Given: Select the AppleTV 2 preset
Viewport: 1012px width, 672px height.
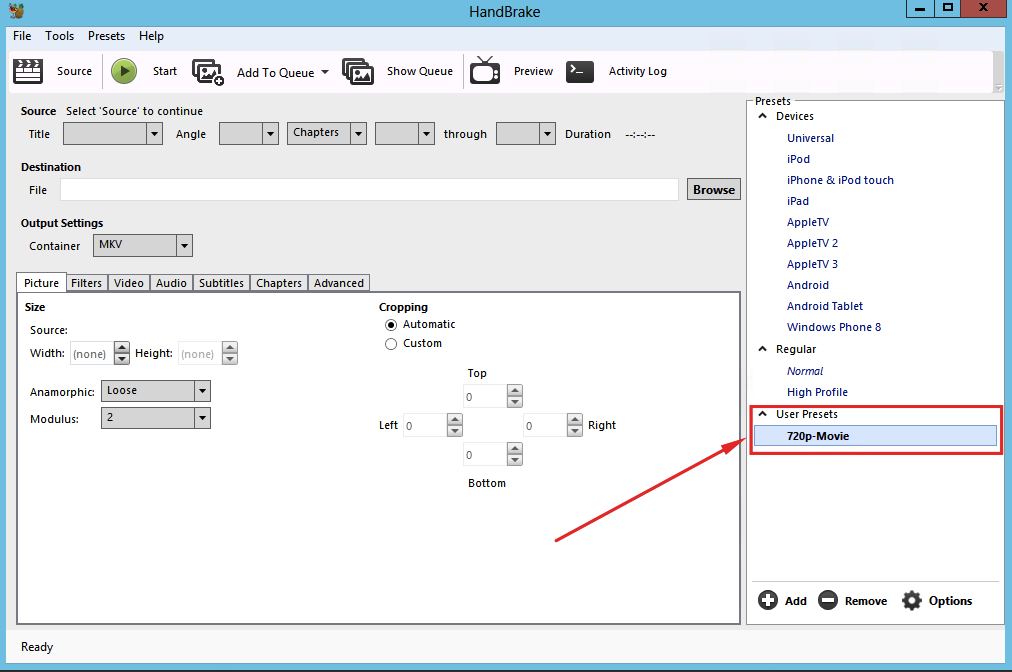Looking at the screenshot, I should coord(812,243).
